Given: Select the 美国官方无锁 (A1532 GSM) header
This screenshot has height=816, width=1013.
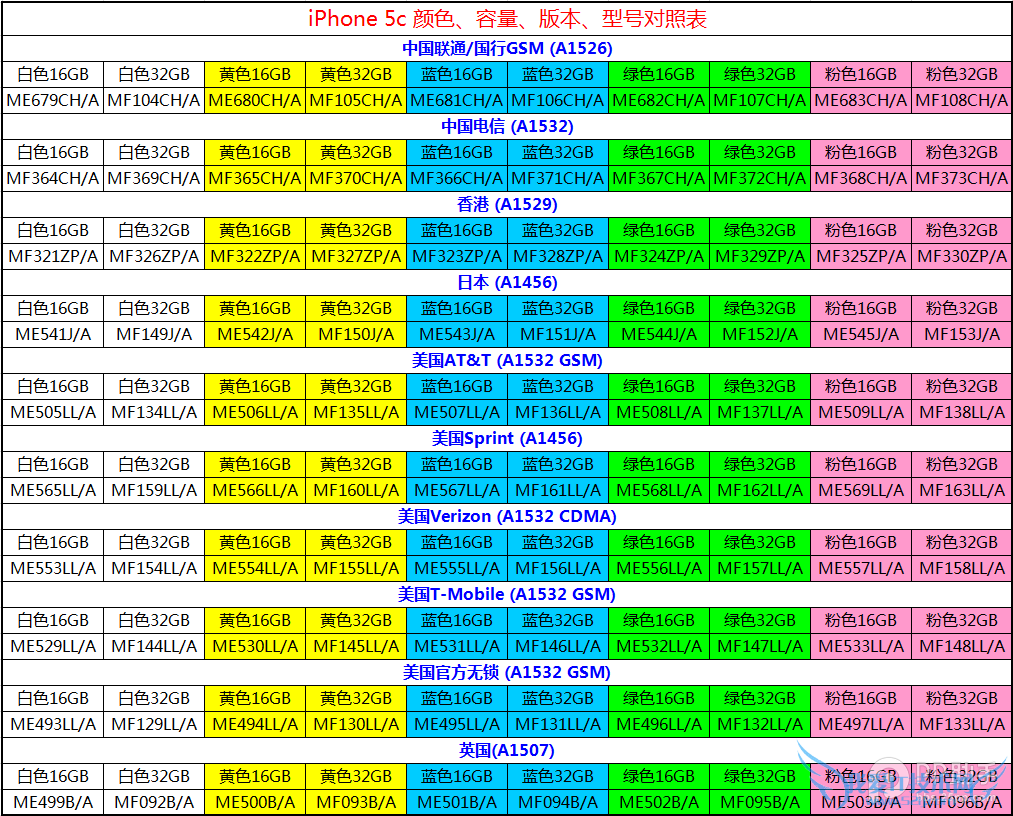Looking at the screenshot, I should pyautogui.click(x=507, y=673).
